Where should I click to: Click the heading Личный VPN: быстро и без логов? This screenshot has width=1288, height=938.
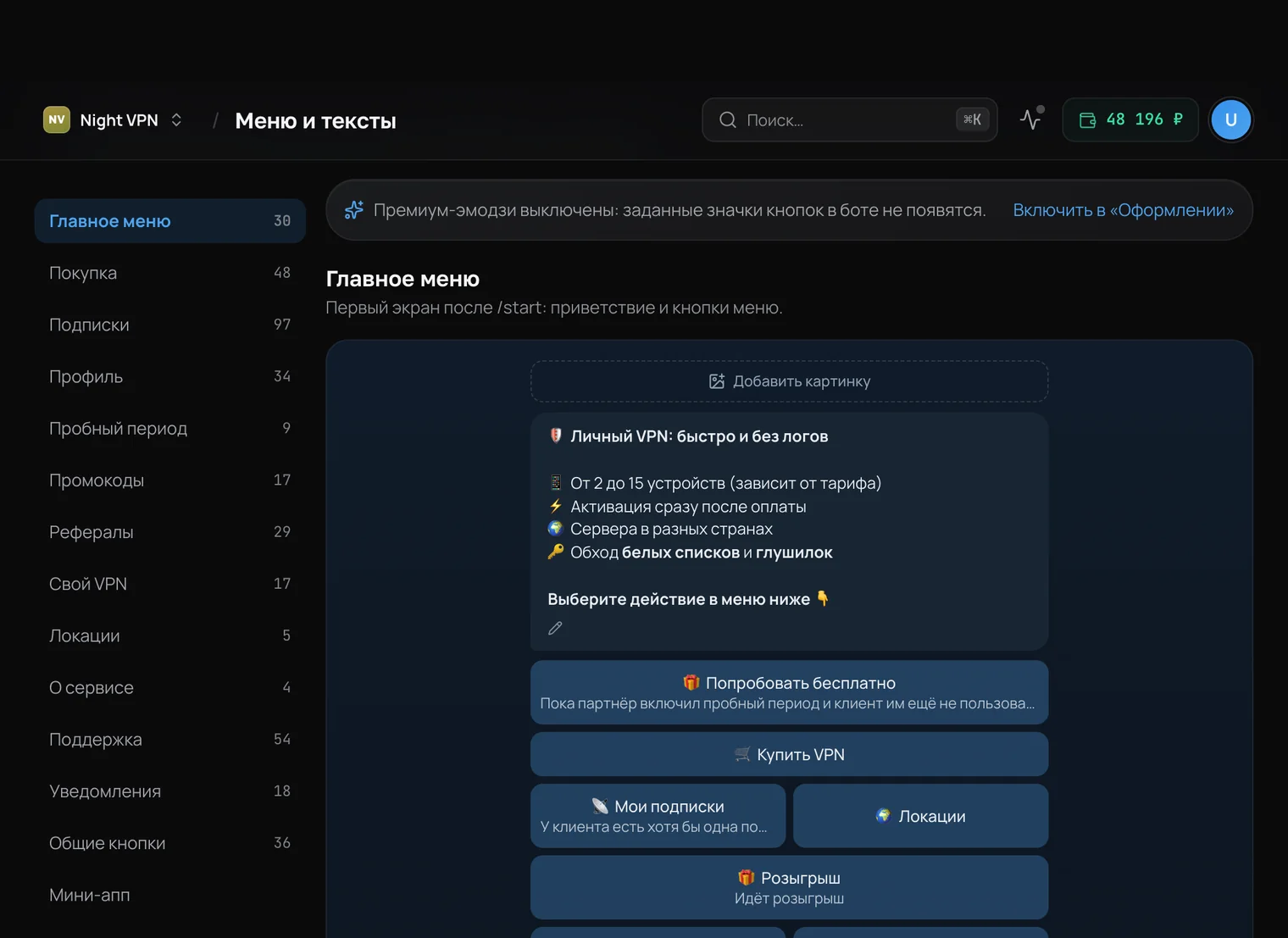pyautogui.click(x=699, y=436)
